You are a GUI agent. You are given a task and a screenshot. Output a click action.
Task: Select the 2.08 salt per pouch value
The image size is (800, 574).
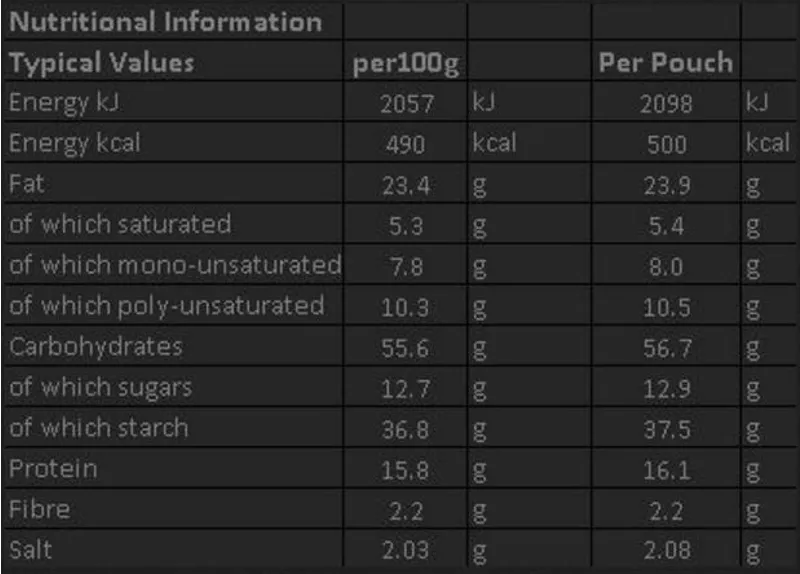pyautogui.click(x=666, y=551)
